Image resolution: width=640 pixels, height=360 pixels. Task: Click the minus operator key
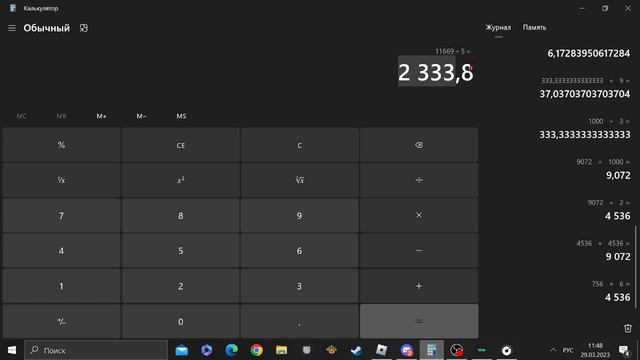point(419,251)
